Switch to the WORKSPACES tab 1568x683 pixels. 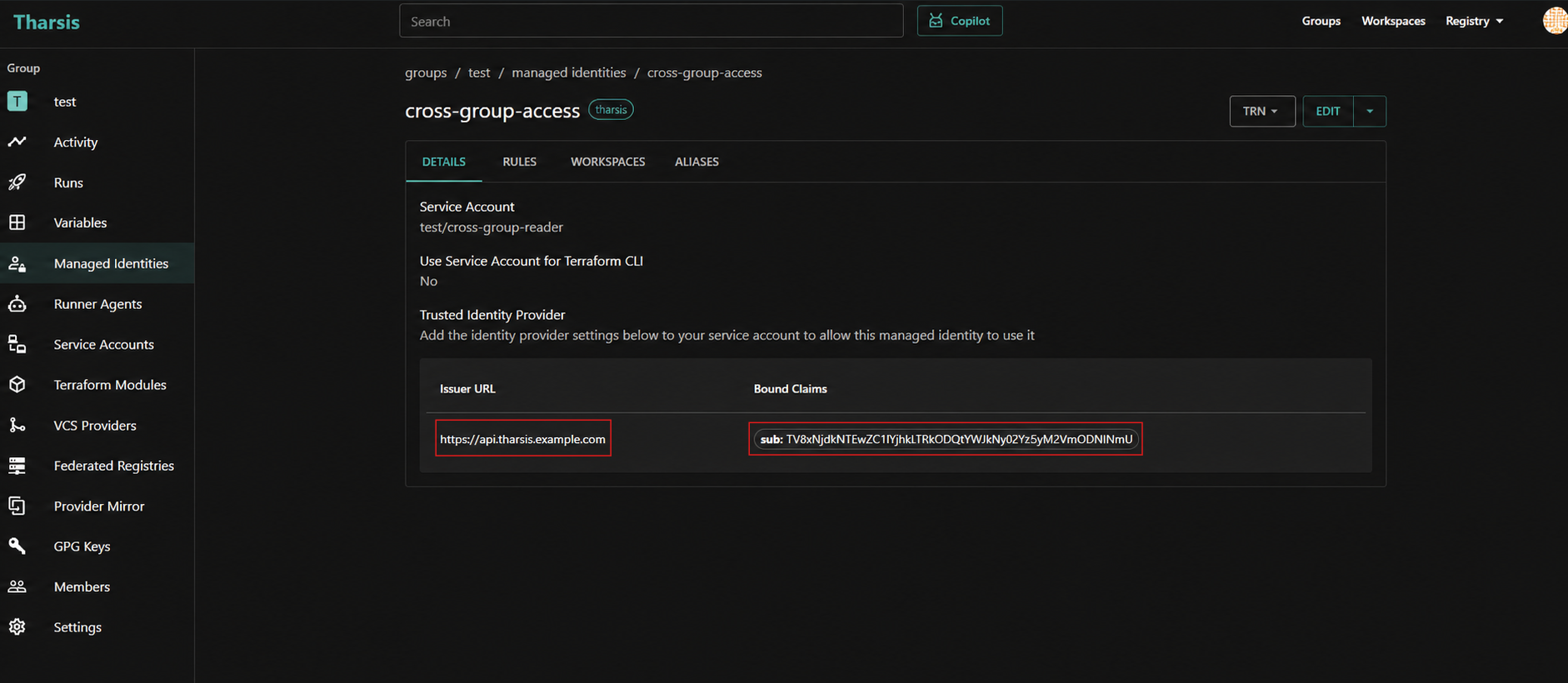(x=608, y=162)
